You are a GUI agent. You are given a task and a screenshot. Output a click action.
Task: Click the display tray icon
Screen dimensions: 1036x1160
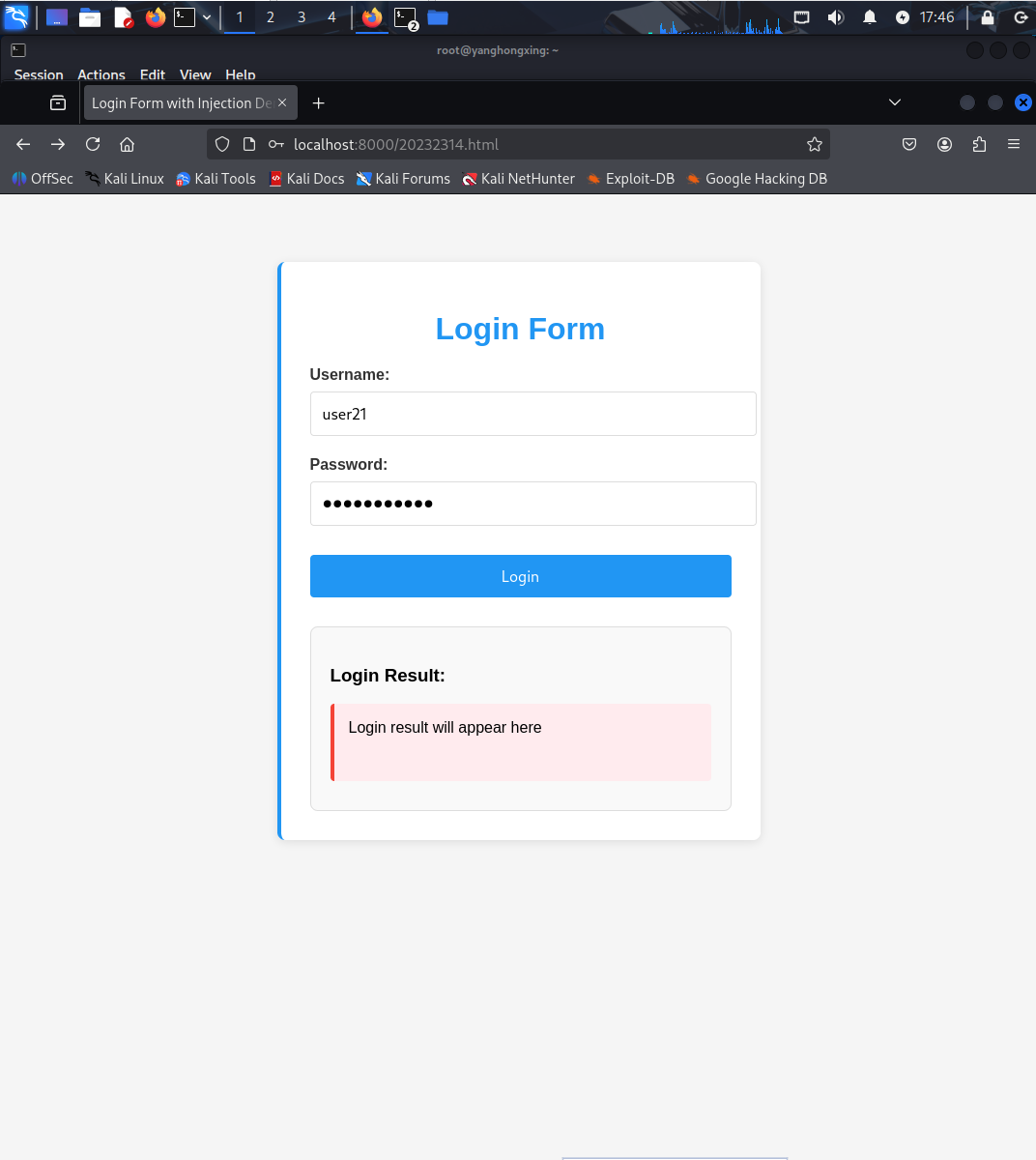[x=801, y=17]
